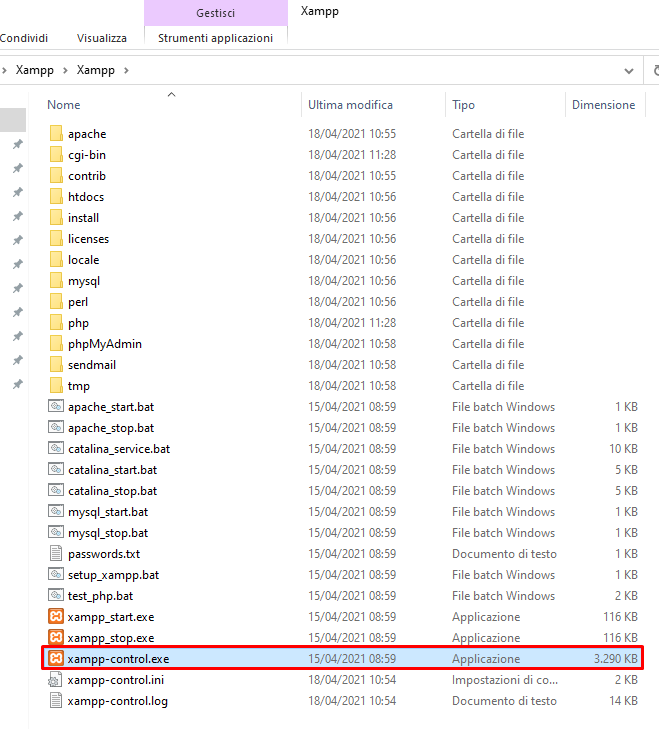The width and height of the screenshot is (659, 734).
Task: Sort files by Dimensione column header
Action: (x=603, y=105)
